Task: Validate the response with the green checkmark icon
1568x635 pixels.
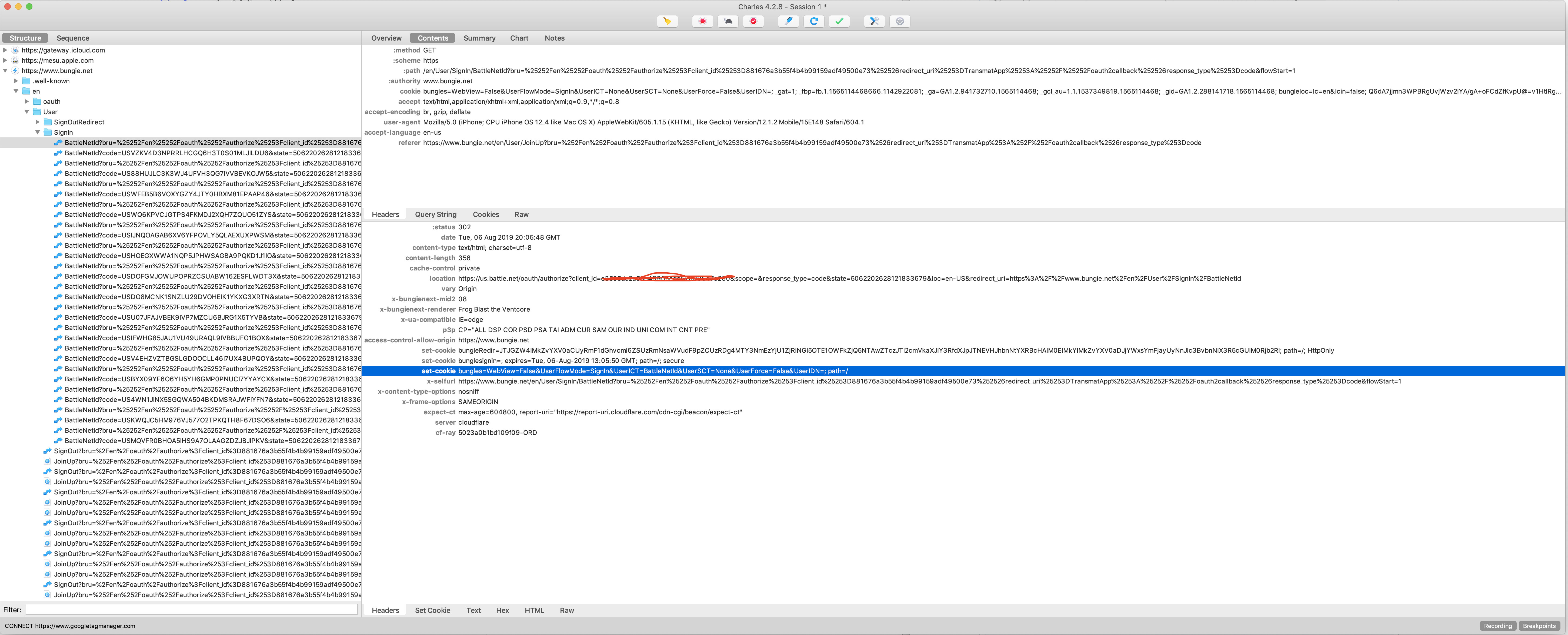Action: coord(839,21)
